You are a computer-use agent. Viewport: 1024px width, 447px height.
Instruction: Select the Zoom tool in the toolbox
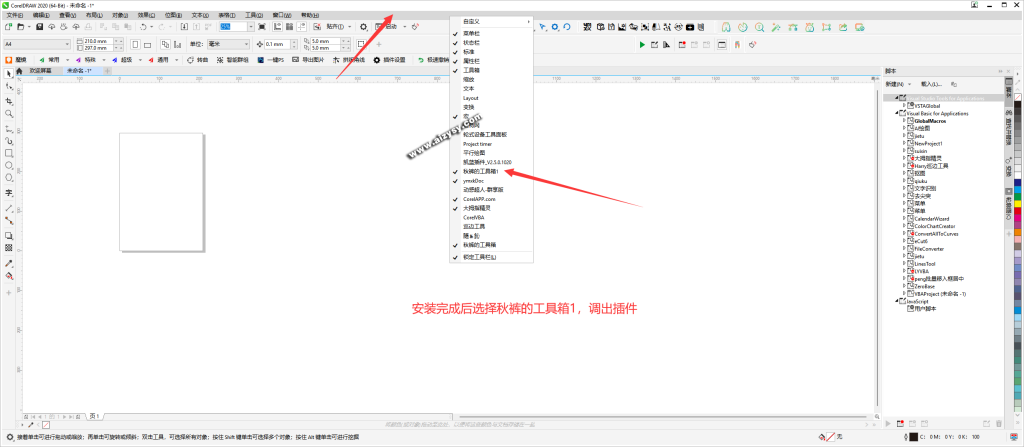point(9,114)
